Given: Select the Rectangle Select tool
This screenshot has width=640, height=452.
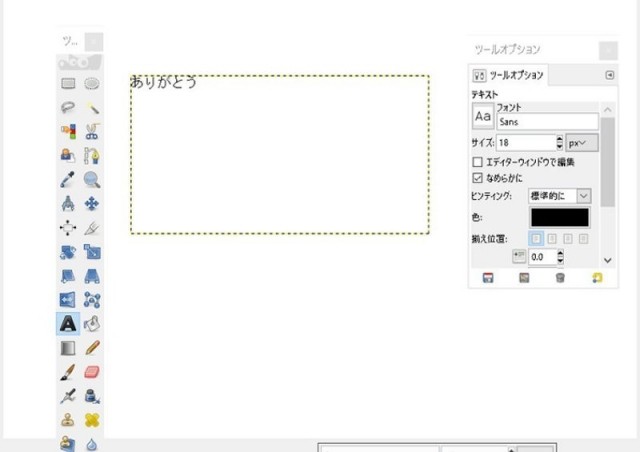Looking at the screenshot, I should click(x=68, y=84).
